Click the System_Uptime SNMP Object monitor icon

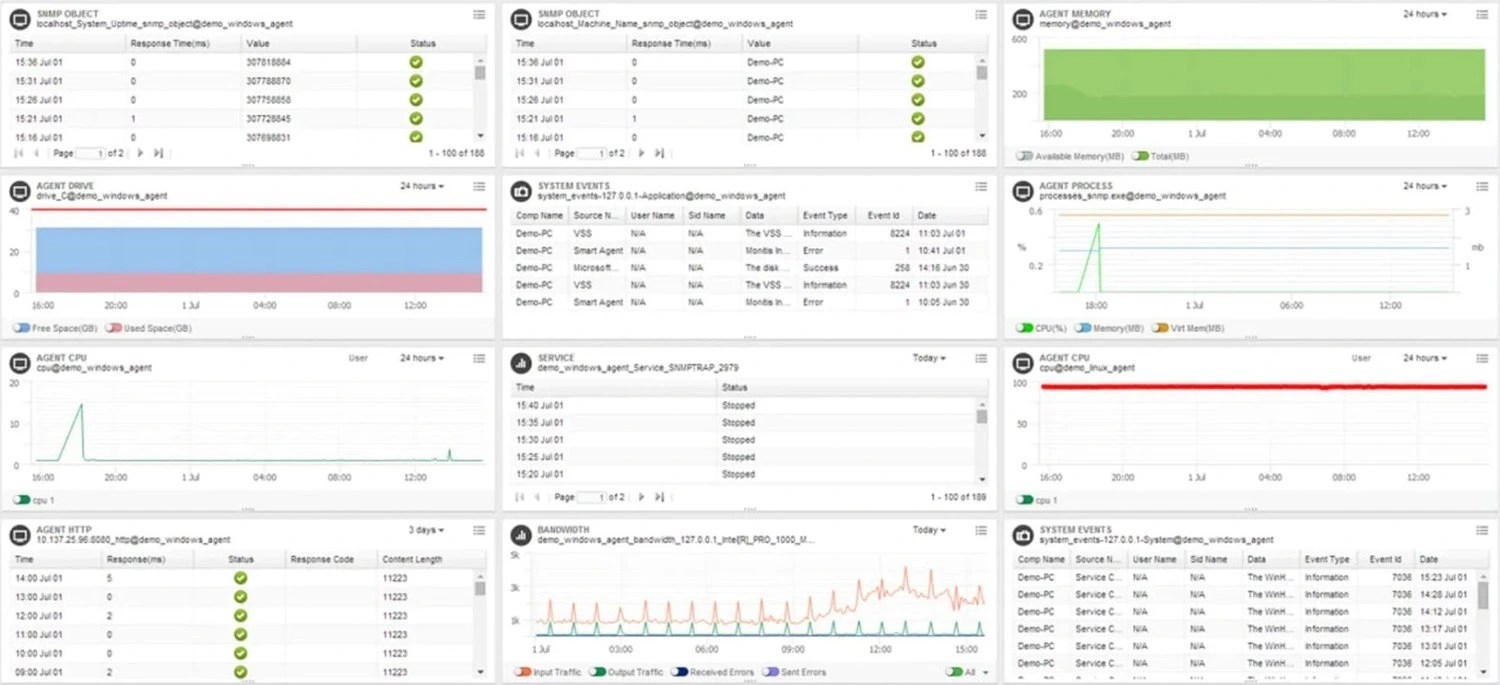click(19, 19)
